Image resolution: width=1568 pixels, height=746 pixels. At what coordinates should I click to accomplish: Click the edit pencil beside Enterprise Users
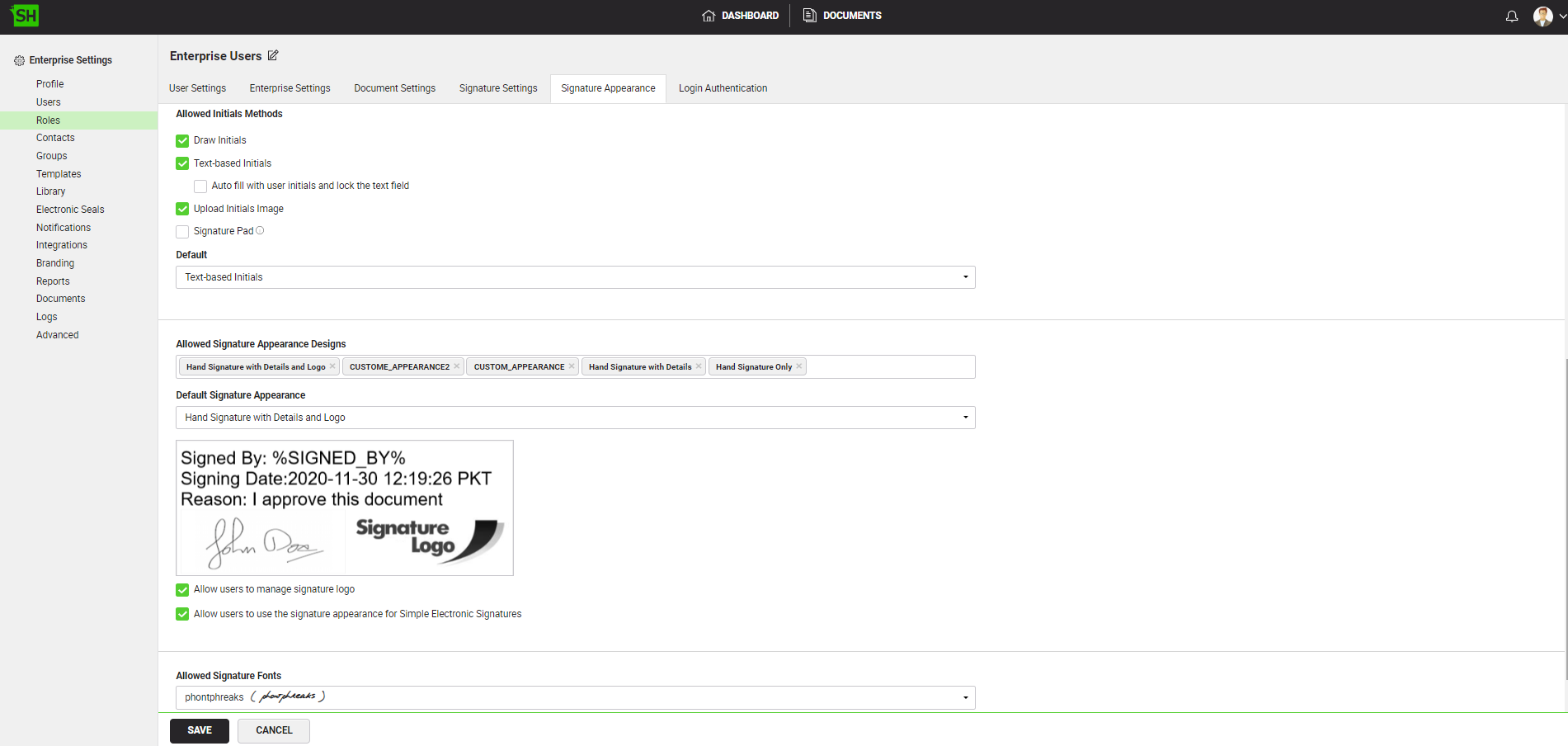[x=273, y=55]
